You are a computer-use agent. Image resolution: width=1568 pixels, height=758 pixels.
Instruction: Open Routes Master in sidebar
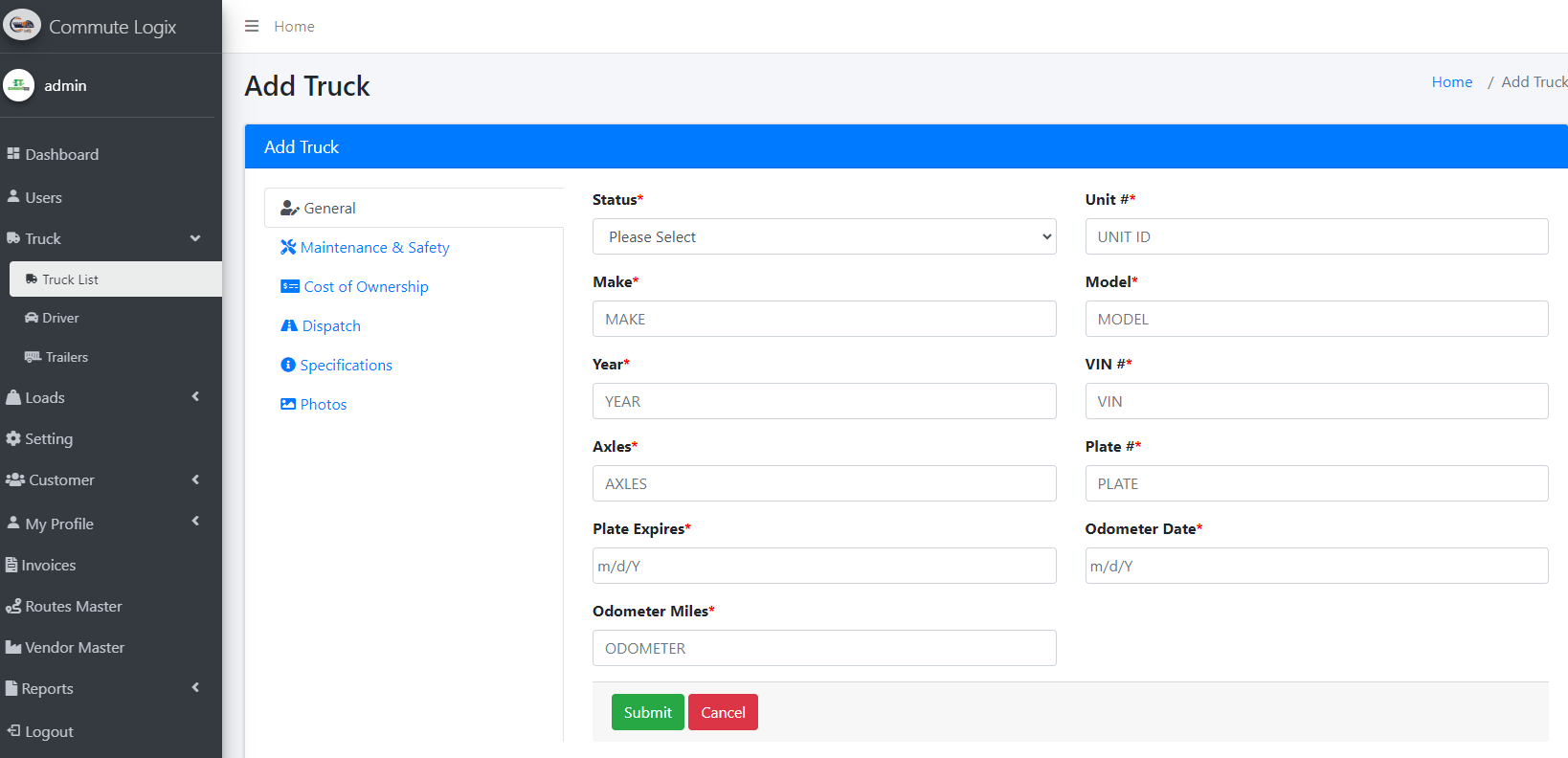click(73, 606)
